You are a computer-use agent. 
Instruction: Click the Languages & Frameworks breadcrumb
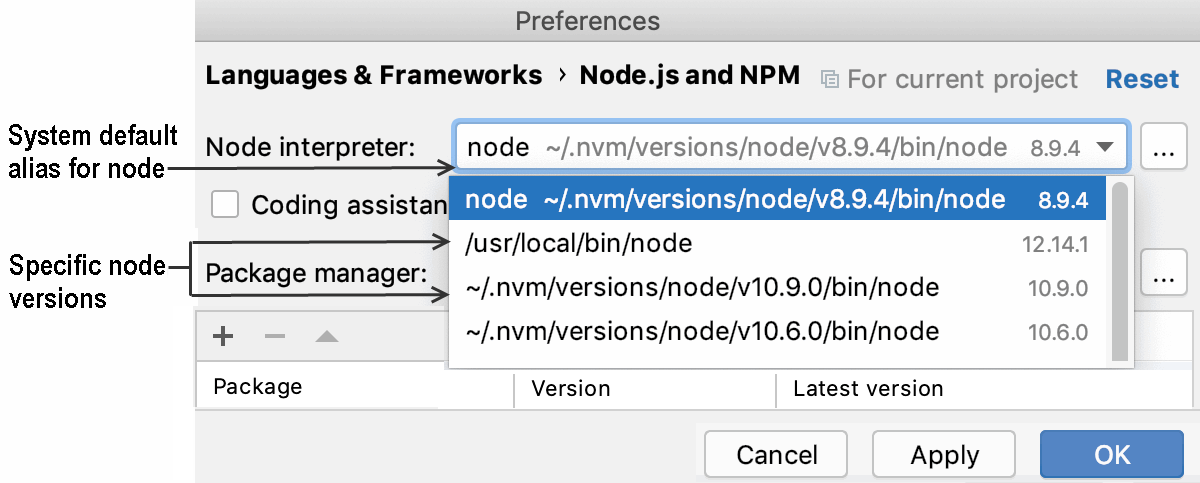(x=373, y=76)
